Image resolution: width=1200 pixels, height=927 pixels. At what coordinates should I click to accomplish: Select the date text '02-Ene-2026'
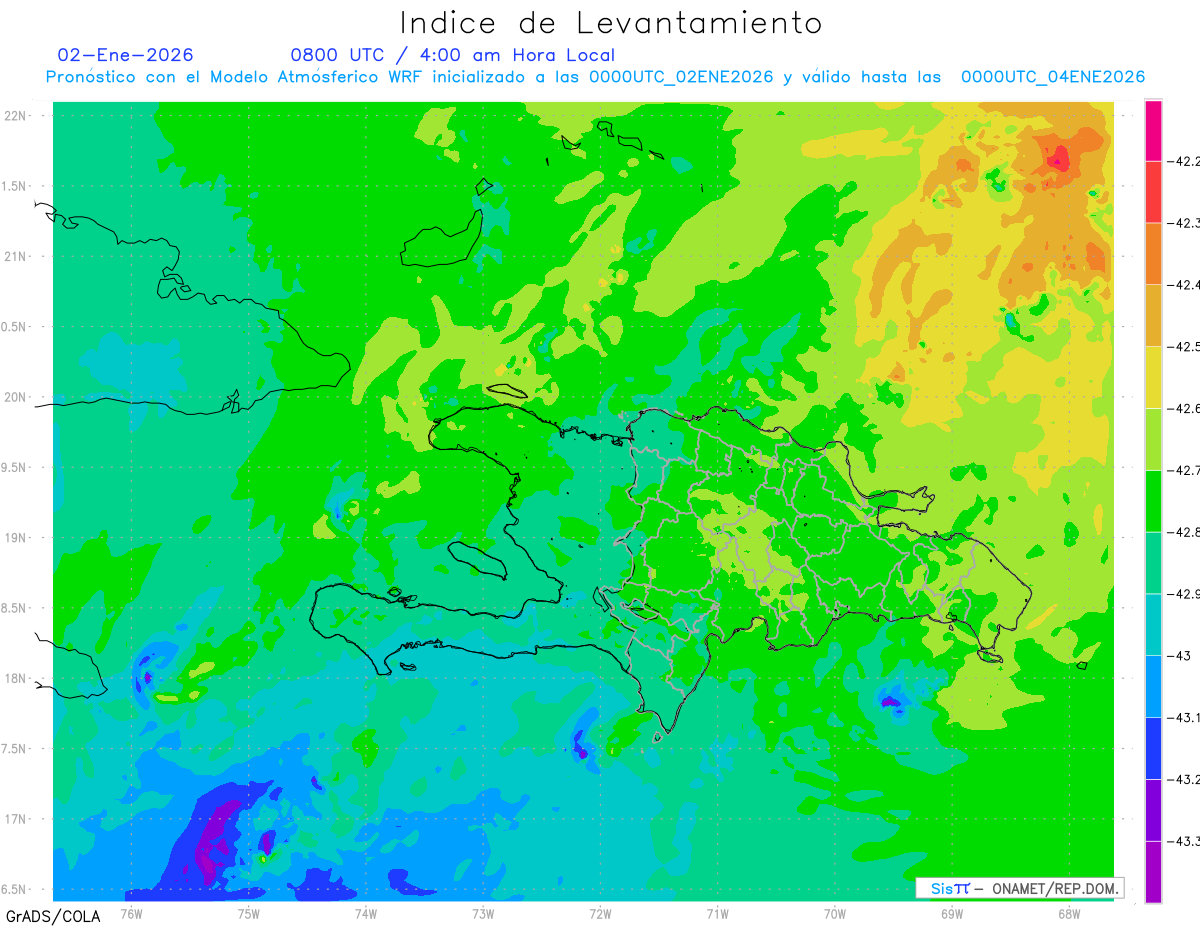[x=126, y=55]
